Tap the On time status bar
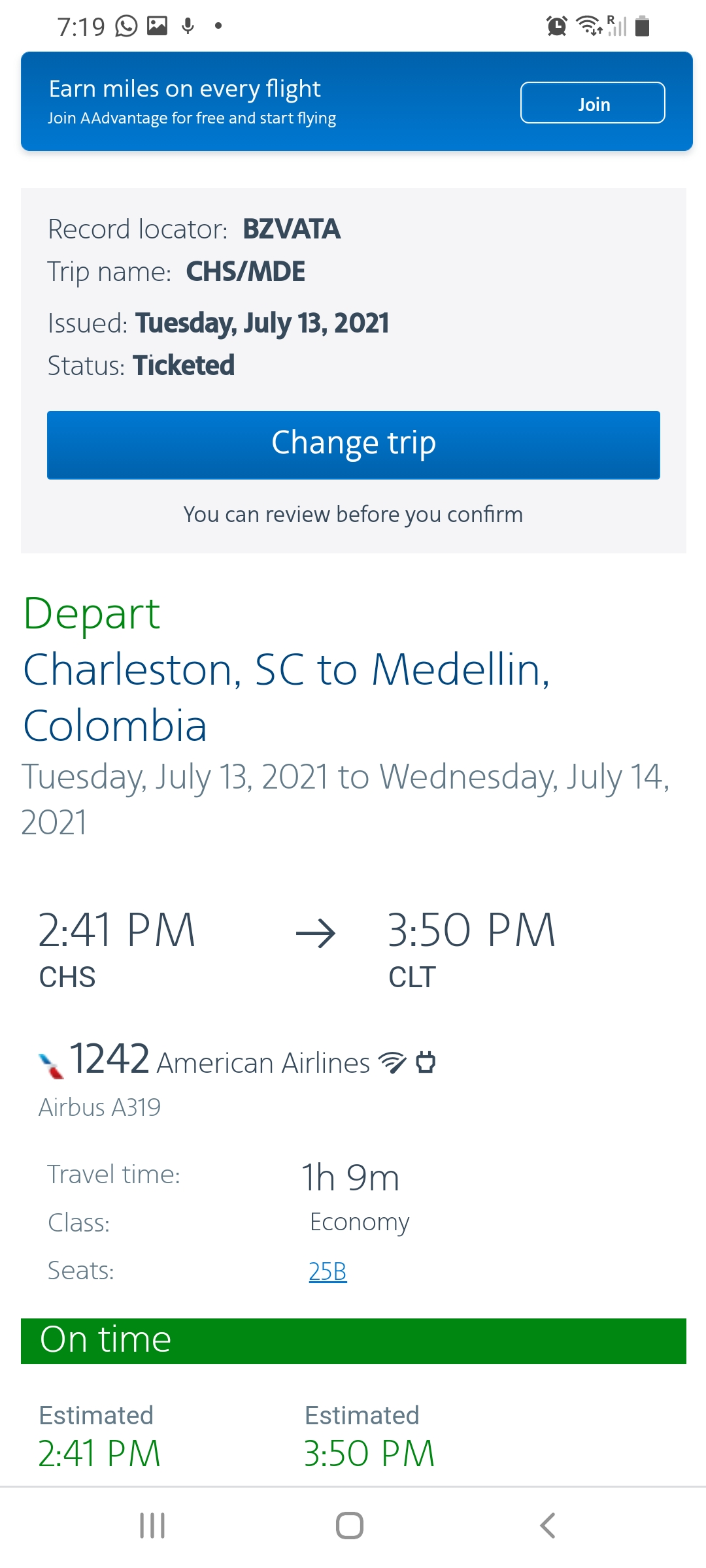Image resolution: width=706 pixels, height=1568 pixels. (353, 1341)
